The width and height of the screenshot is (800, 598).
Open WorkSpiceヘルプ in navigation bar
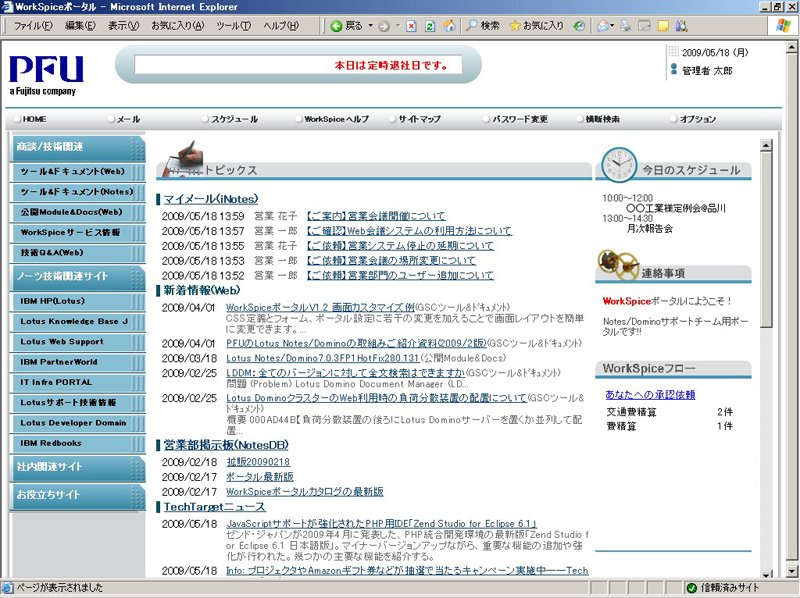pyautogui.click(x=336, y=119)
